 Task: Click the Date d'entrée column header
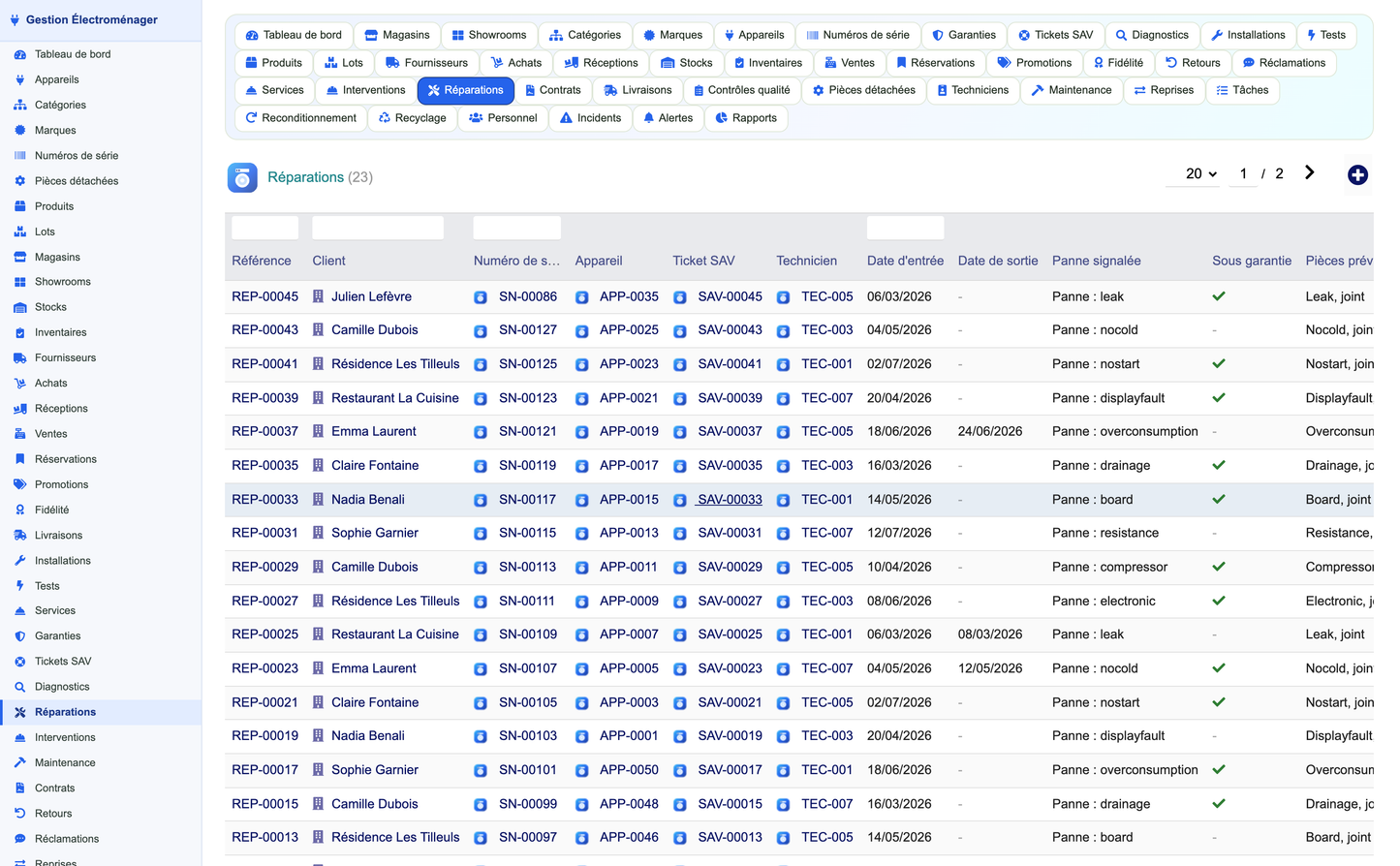(905, 261)
